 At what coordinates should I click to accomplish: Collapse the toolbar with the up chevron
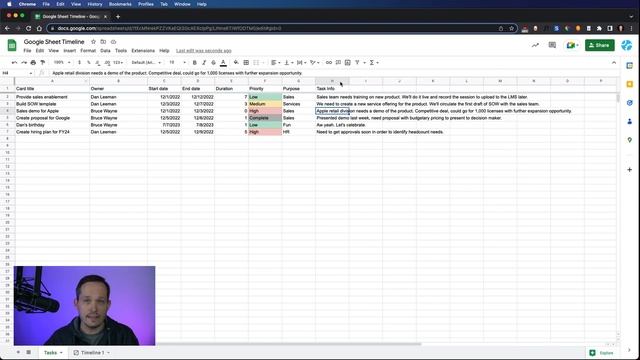(613, 62)
